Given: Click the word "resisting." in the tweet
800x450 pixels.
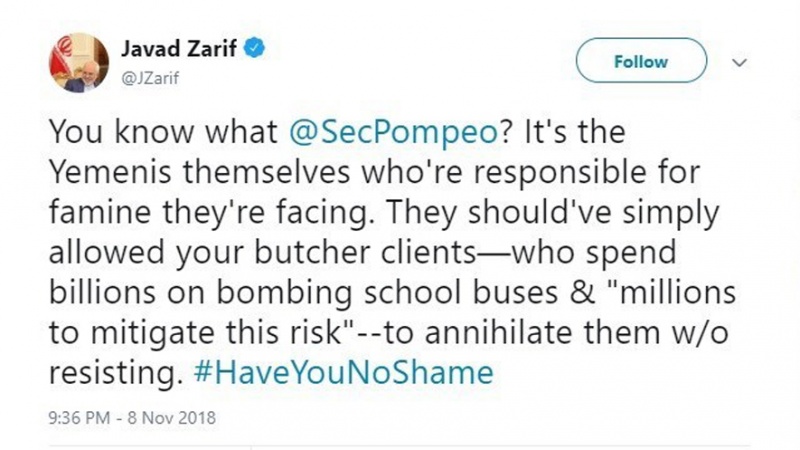Looking at the screenshot, I should click(x=106, y=373).
